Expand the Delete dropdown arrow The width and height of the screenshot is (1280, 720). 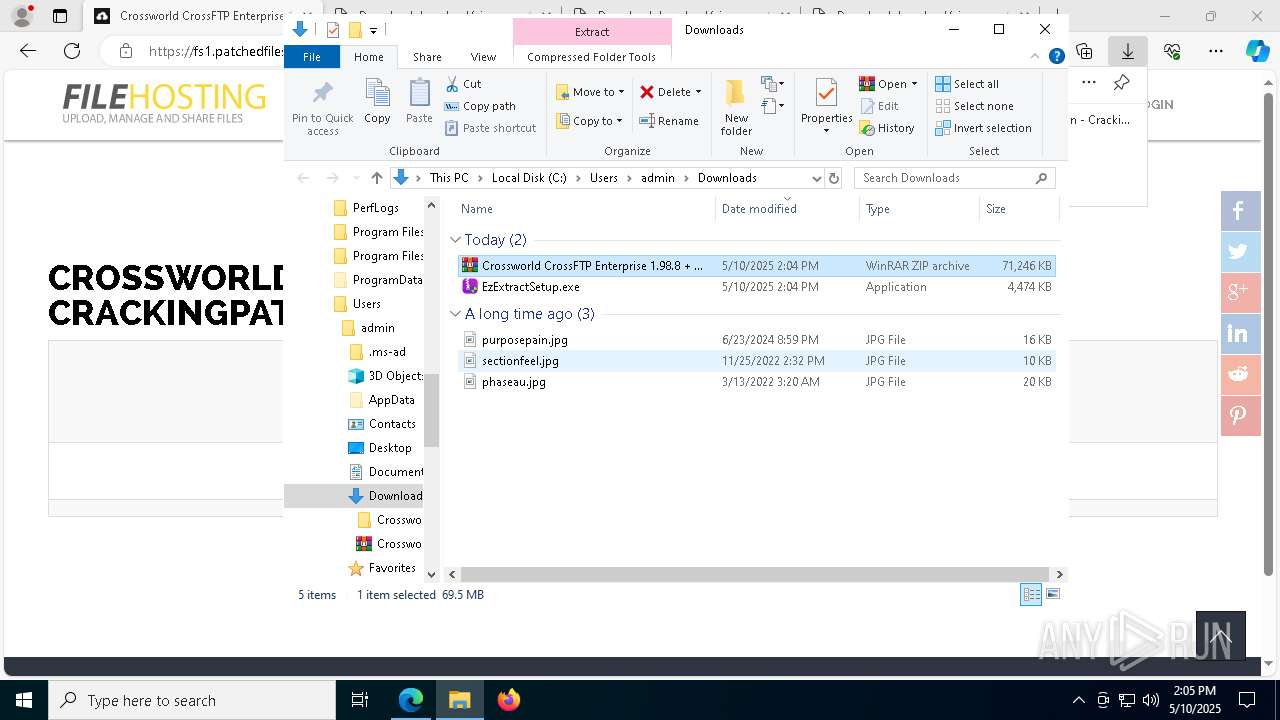click(x=698, y=92)
